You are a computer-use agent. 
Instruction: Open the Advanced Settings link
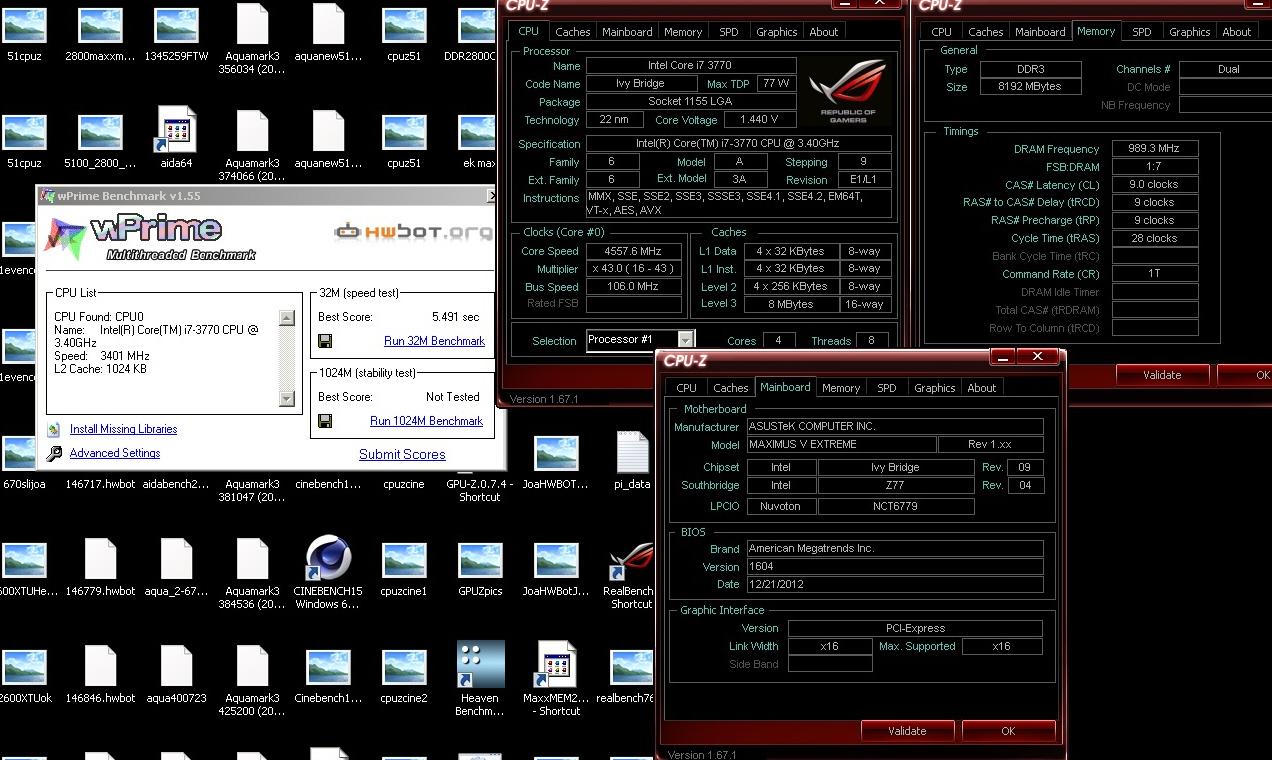click(115, 453)
